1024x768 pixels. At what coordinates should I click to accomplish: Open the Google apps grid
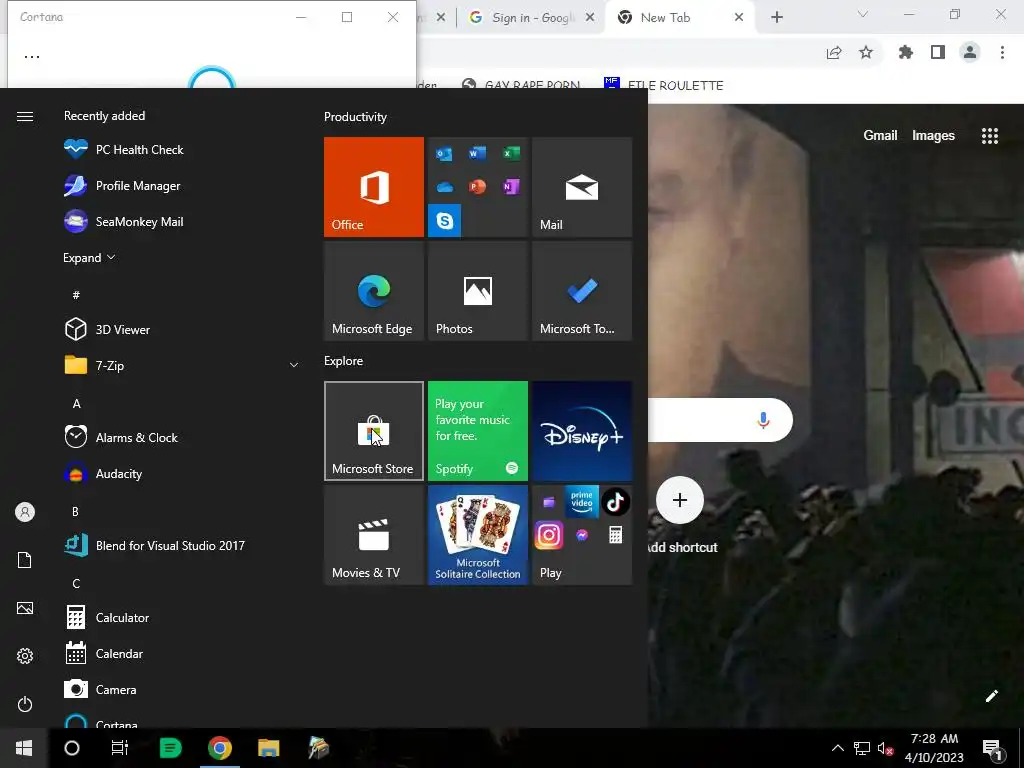click(990, 135)
